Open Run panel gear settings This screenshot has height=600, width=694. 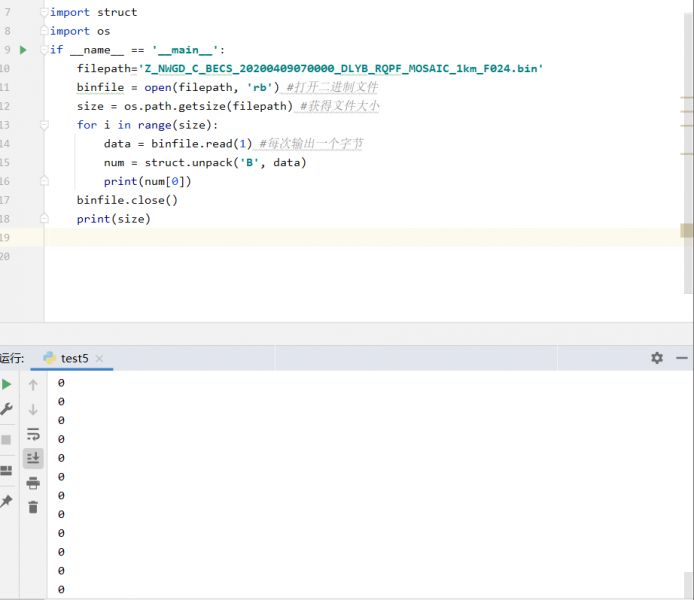tap(657, 357)
